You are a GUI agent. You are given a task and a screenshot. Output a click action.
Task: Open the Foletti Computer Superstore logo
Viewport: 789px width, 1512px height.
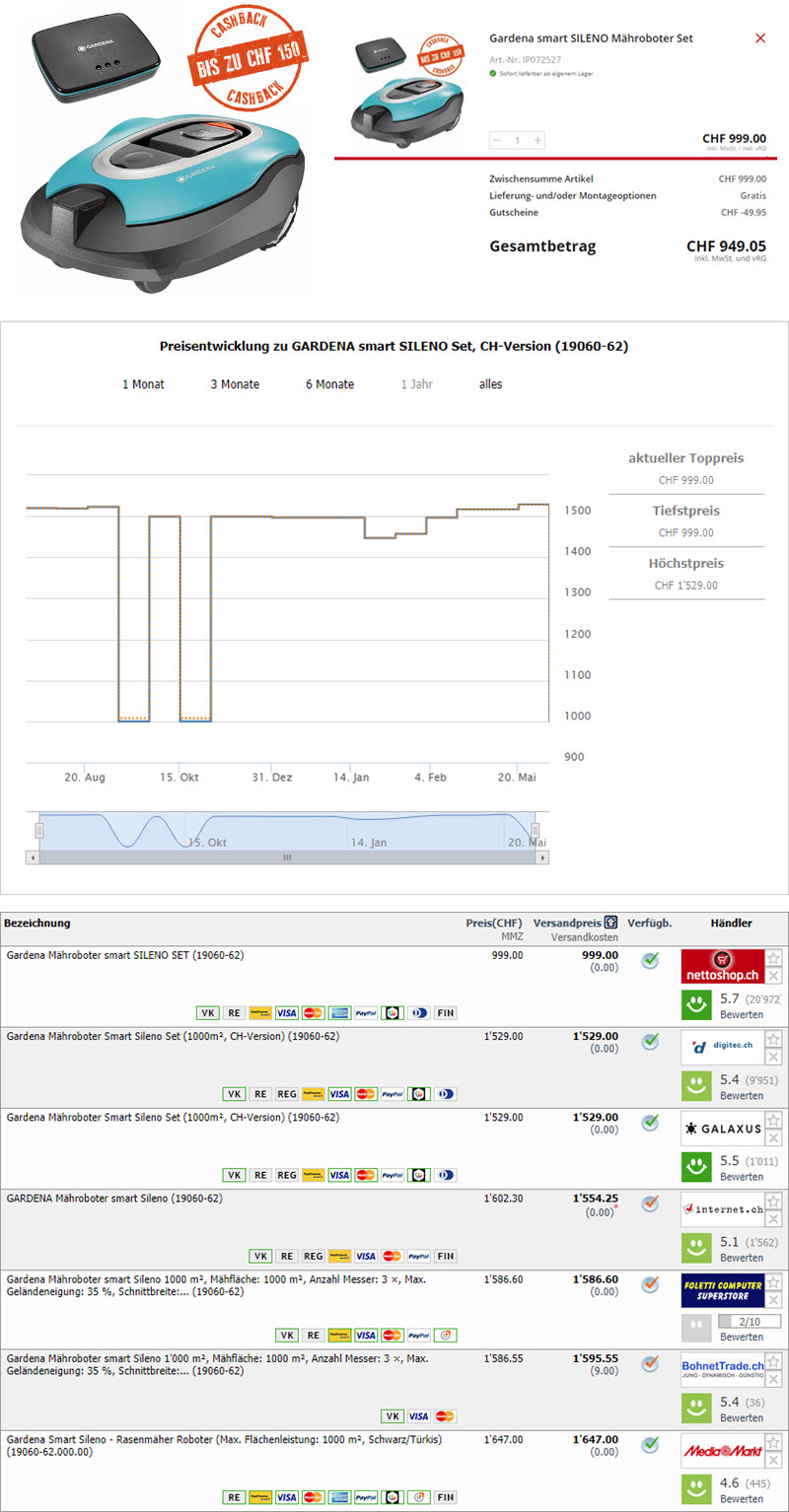tap(722, 1289)
